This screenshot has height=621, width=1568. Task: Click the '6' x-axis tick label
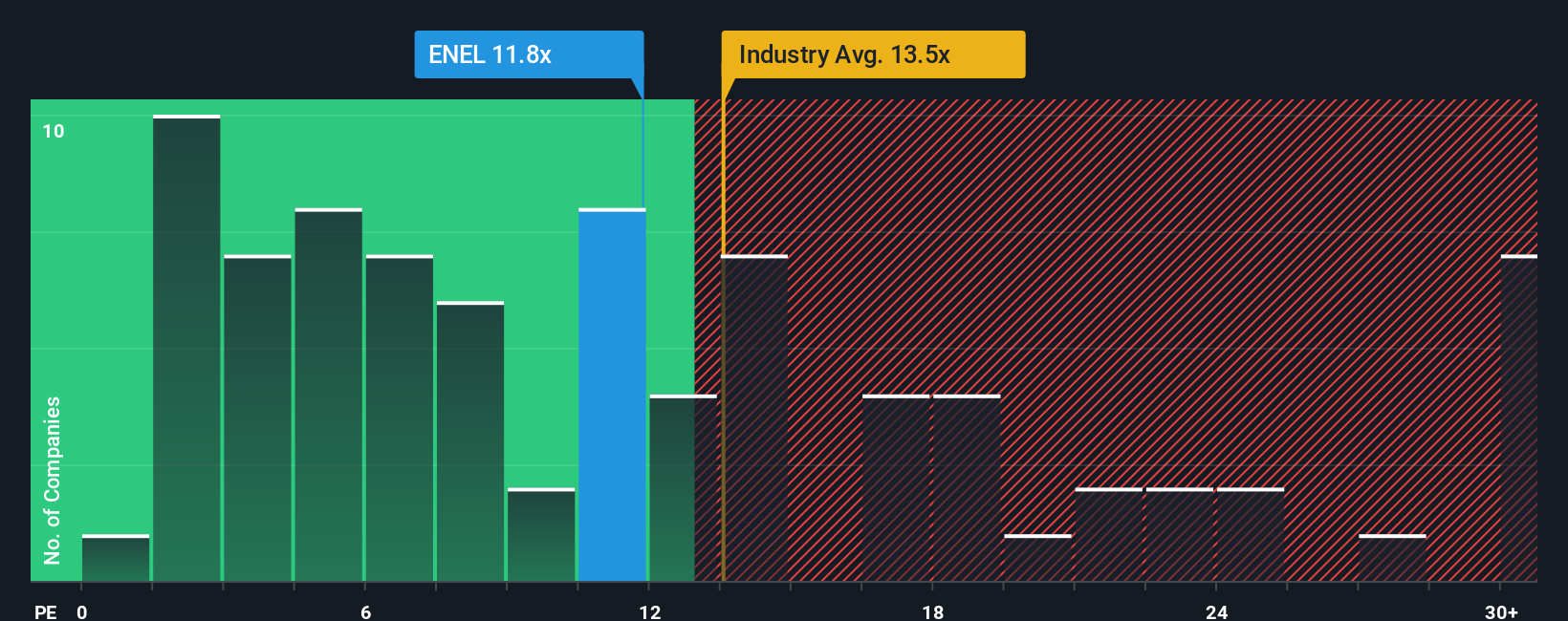pyautogui.click(x=366, y=611)
